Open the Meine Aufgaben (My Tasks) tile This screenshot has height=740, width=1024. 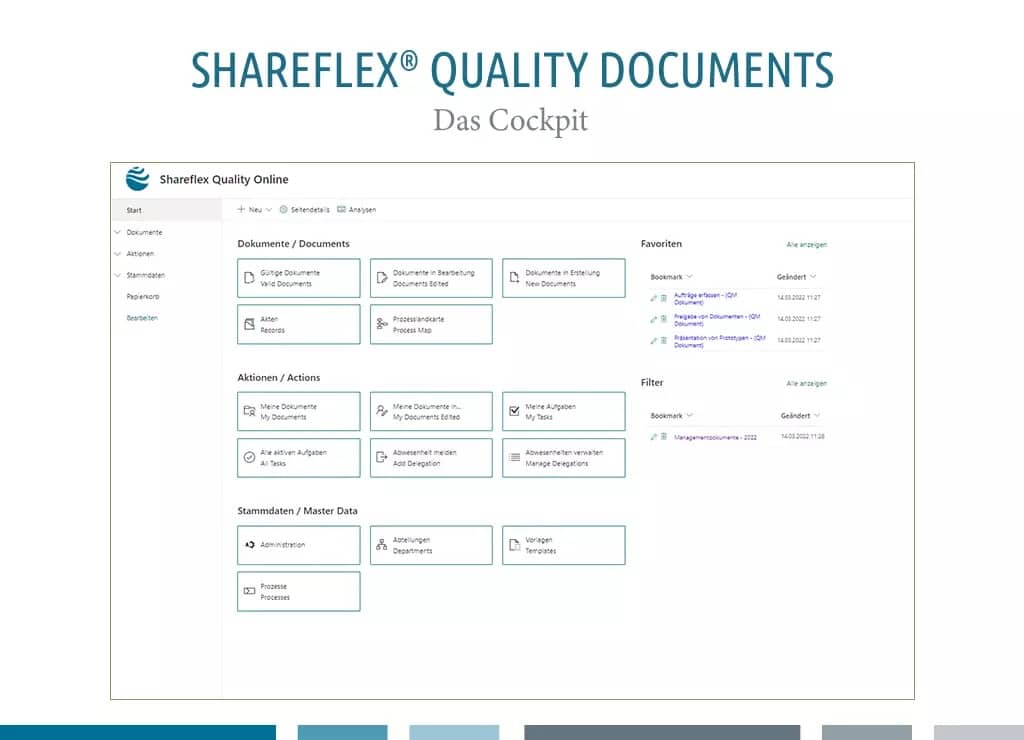pyautogui.click(x=563, y=410)
